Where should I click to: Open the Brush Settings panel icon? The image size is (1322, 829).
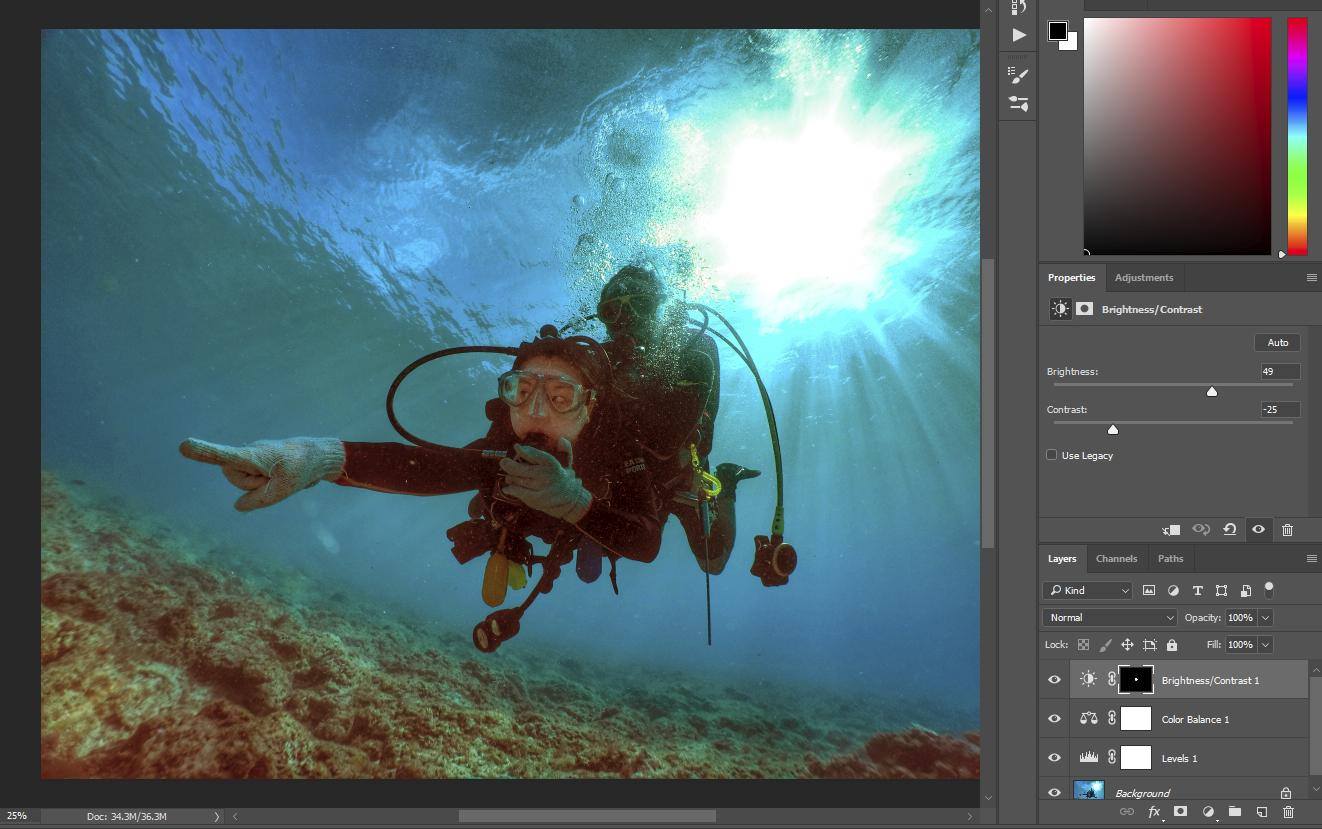pyautogui.click(x=1018, y=74)
